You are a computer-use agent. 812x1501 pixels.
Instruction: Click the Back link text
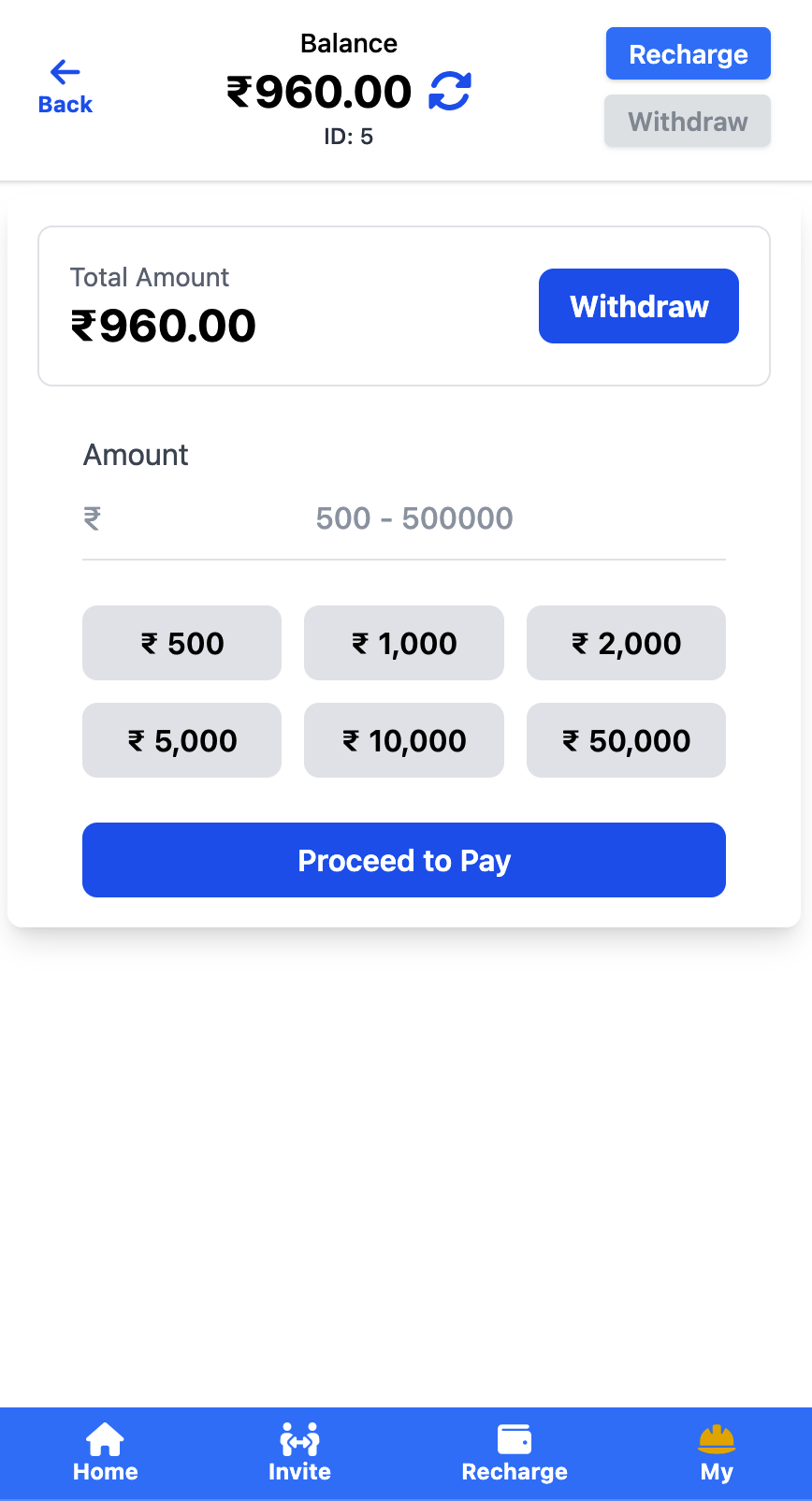tap(65, 105)
